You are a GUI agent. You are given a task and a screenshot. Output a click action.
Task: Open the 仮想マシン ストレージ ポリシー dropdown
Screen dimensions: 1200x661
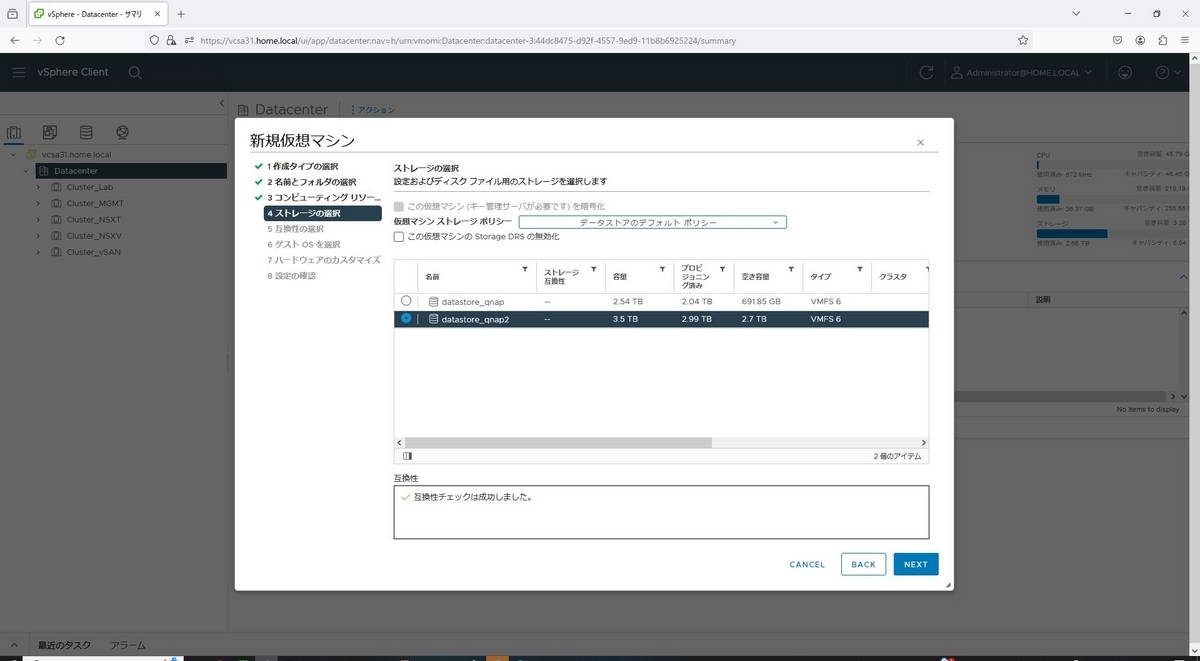point(652,222)
